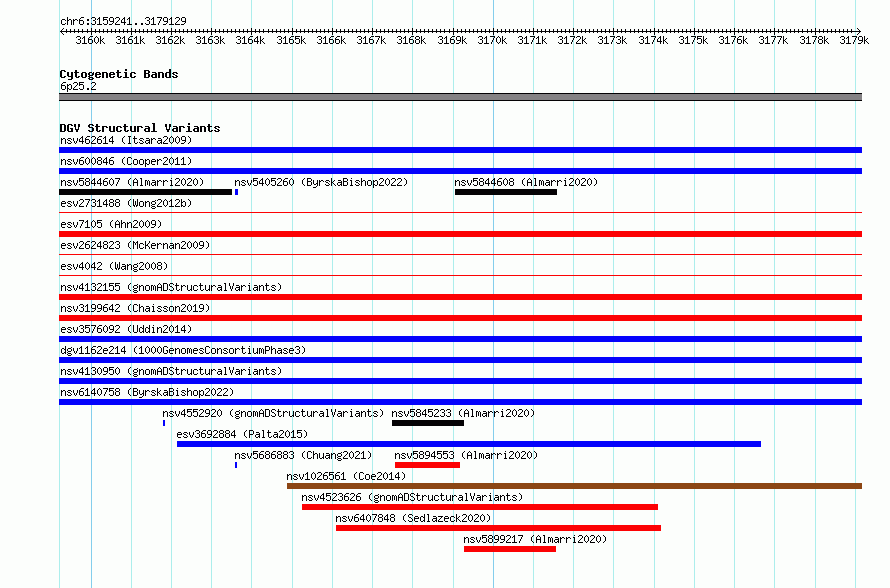
Task: Select the blue nsv600846 variant bar
Action: click(x=460, y=171)
